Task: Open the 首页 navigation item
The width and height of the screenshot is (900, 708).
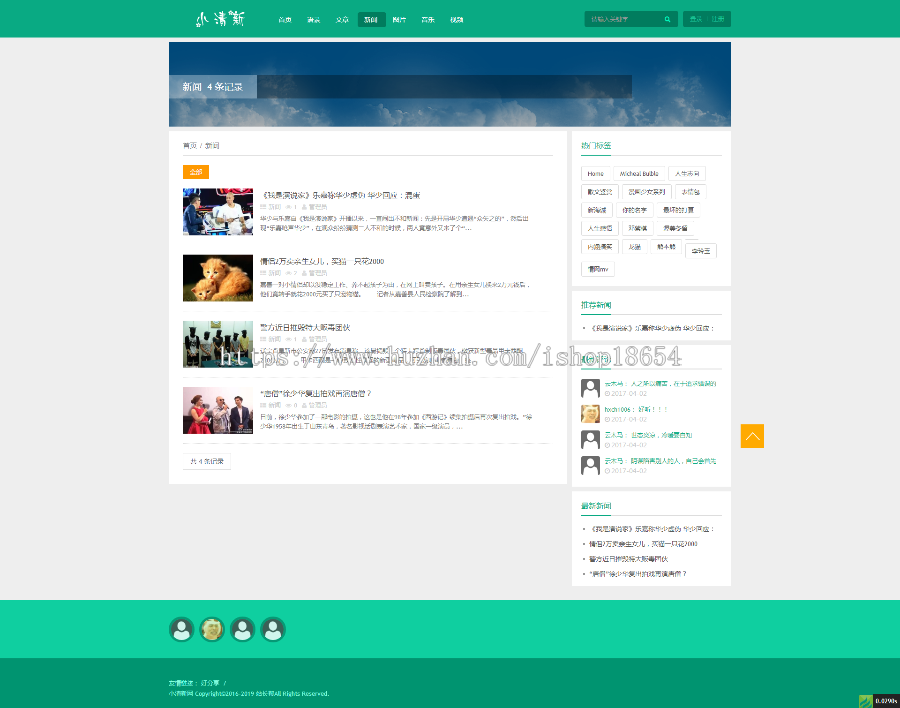Action: 285,20
